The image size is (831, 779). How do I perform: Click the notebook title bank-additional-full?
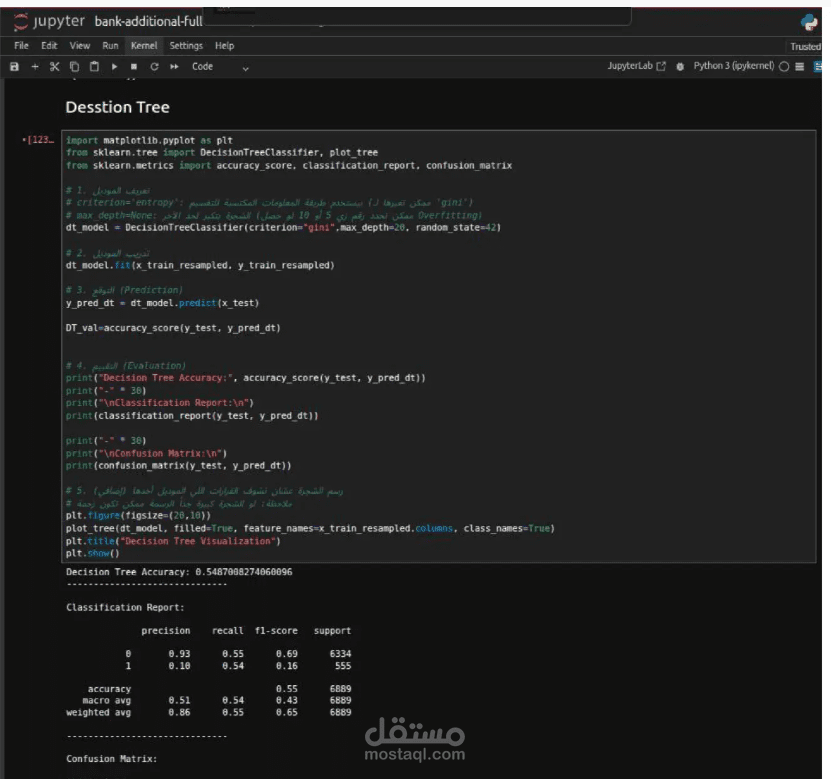[x=148, y=21]
